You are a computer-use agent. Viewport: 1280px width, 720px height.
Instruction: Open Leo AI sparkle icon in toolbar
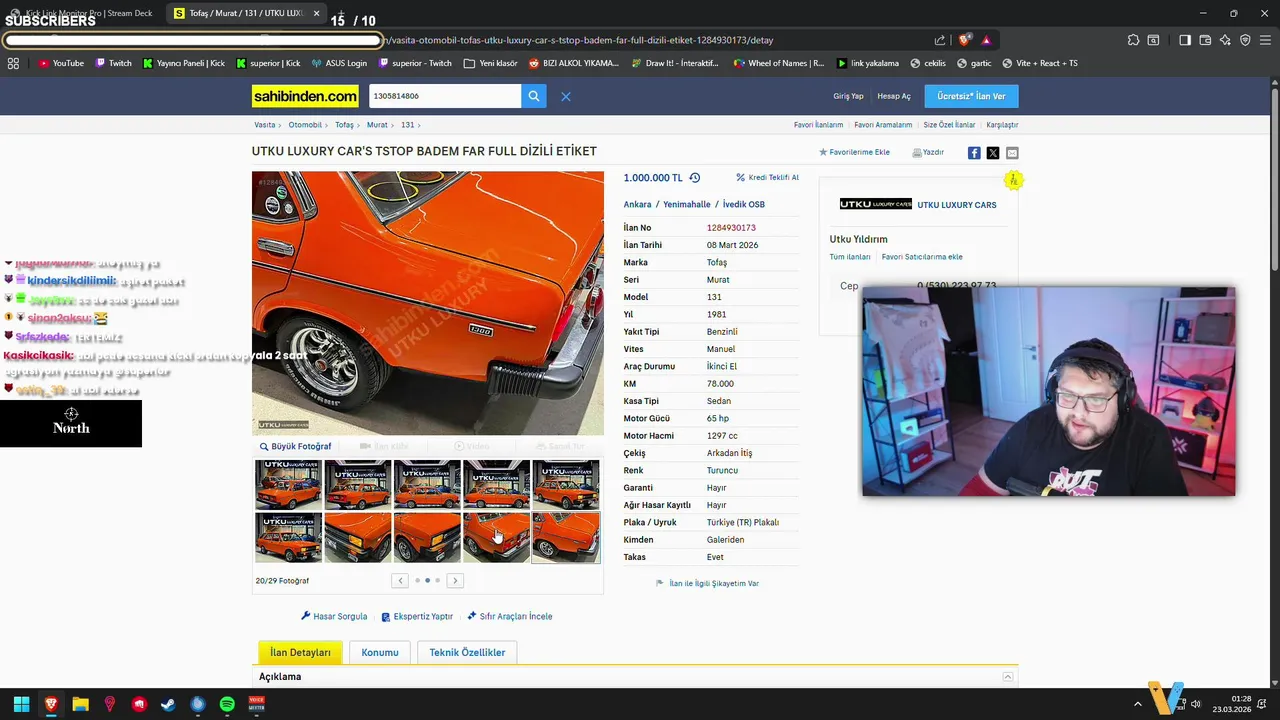1225,40
